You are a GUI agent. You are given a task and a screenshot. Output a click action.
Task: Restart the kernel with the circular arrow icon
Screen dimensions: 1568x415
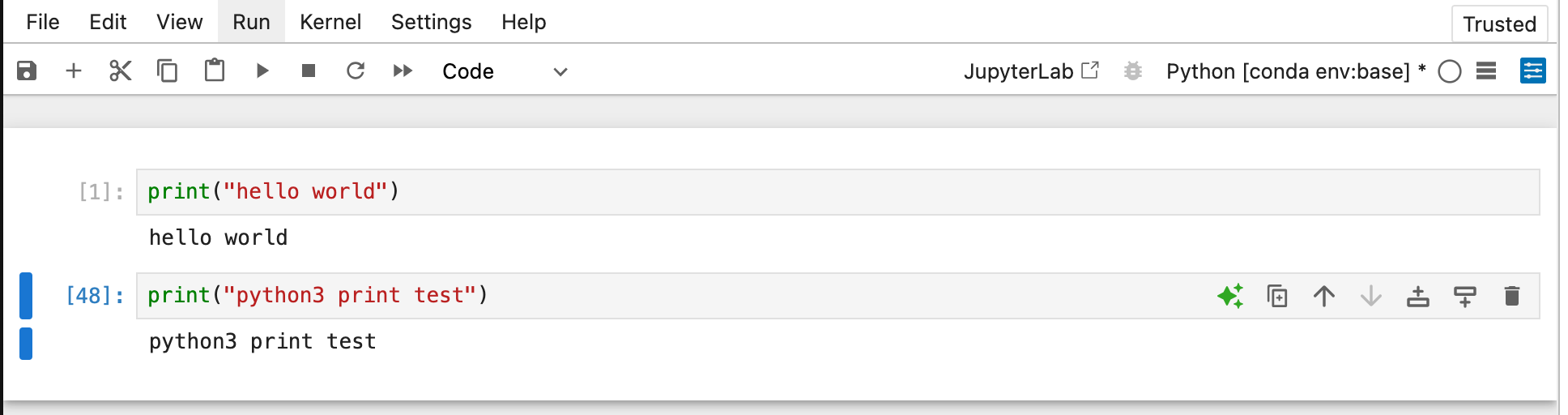pos(356,71)
